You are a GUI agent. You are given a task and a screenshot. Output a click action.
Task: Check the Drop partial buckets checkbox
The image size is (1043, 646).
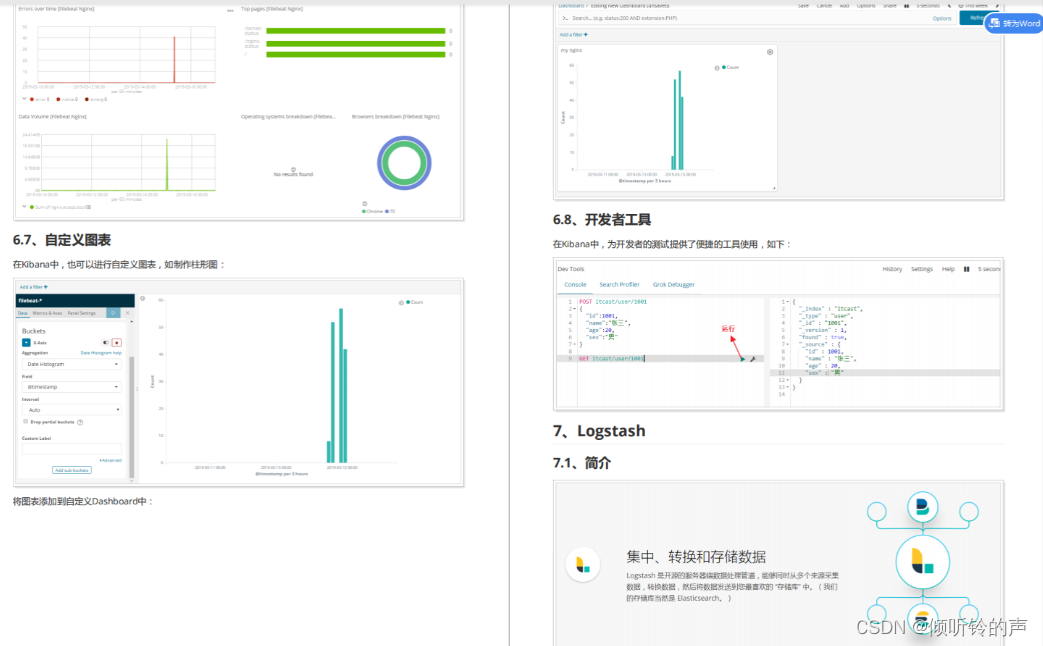26,422
